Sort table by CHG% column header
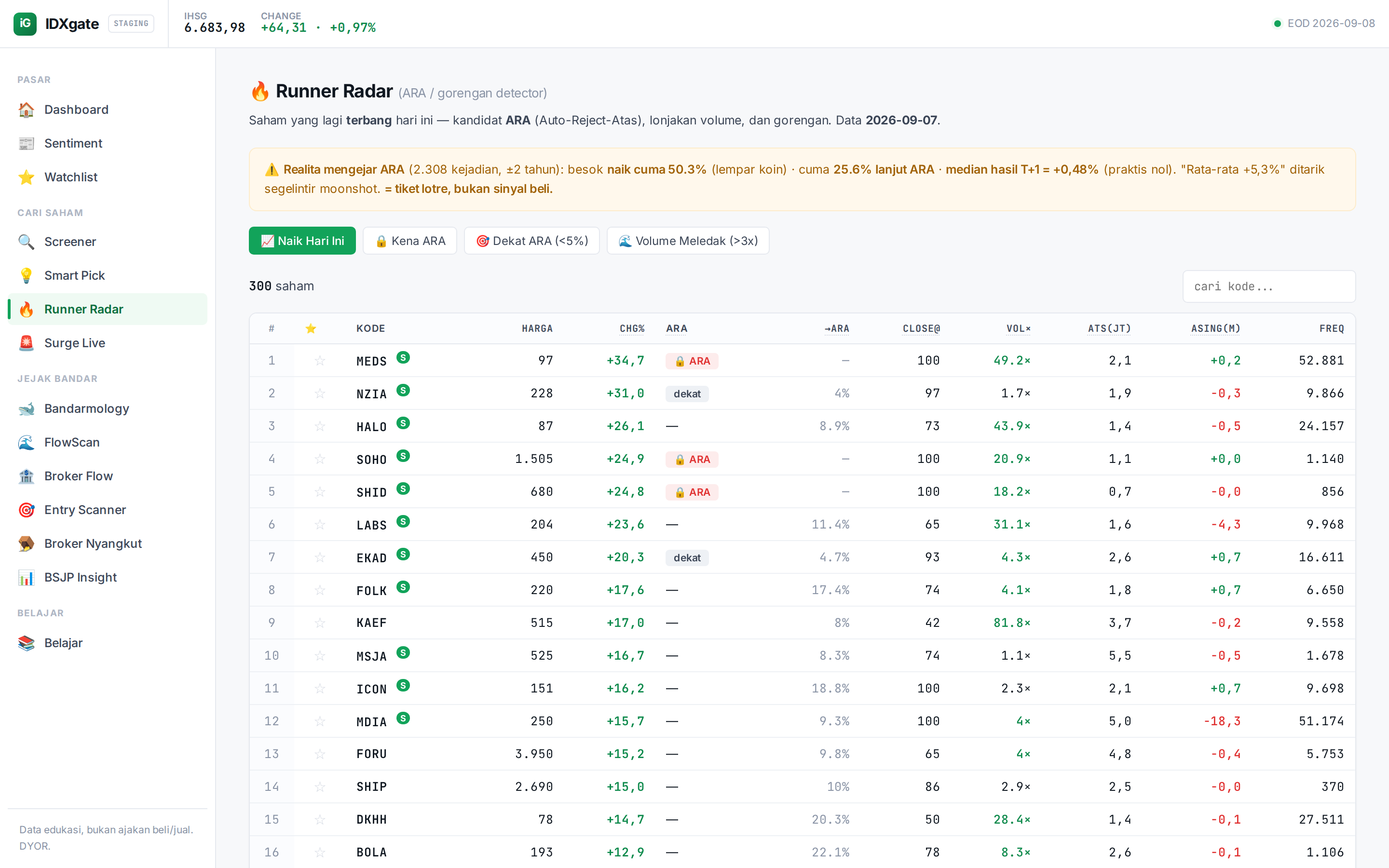Viewport: 1389px width, 868px height. click(x=632, y=328)
